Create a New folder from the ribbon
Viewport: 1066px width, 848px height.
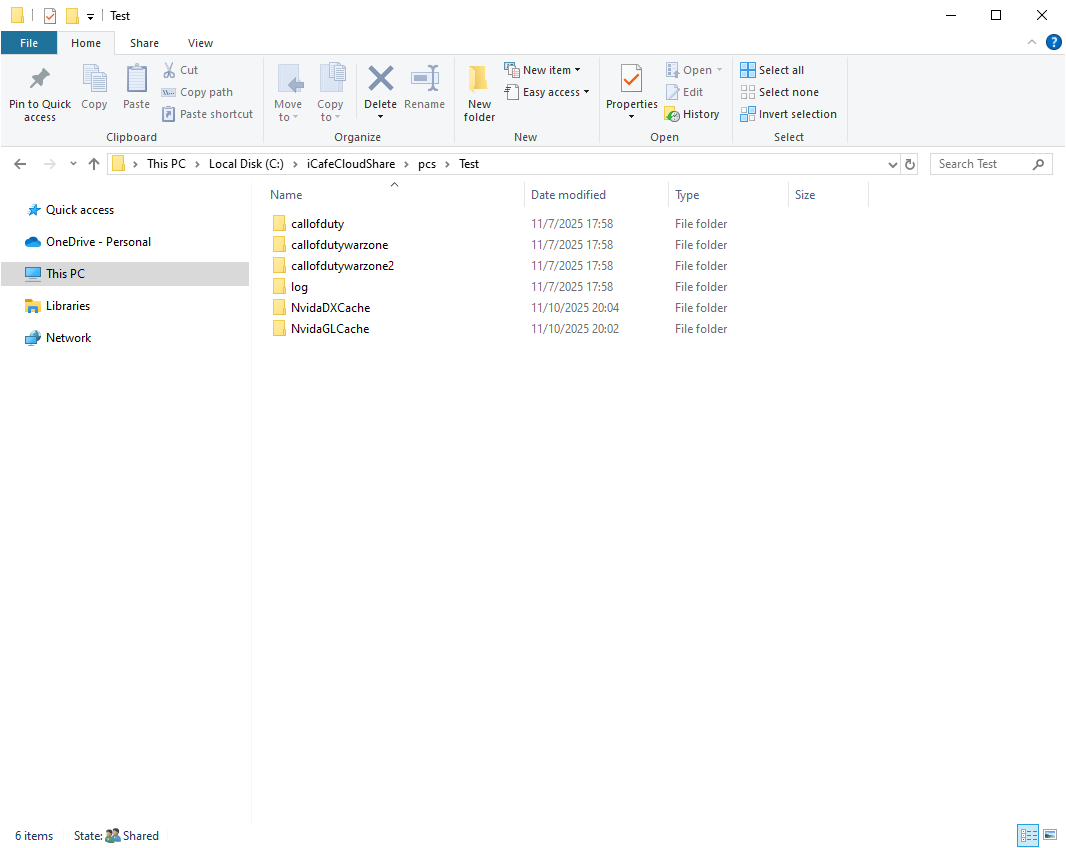pos(478,92)
